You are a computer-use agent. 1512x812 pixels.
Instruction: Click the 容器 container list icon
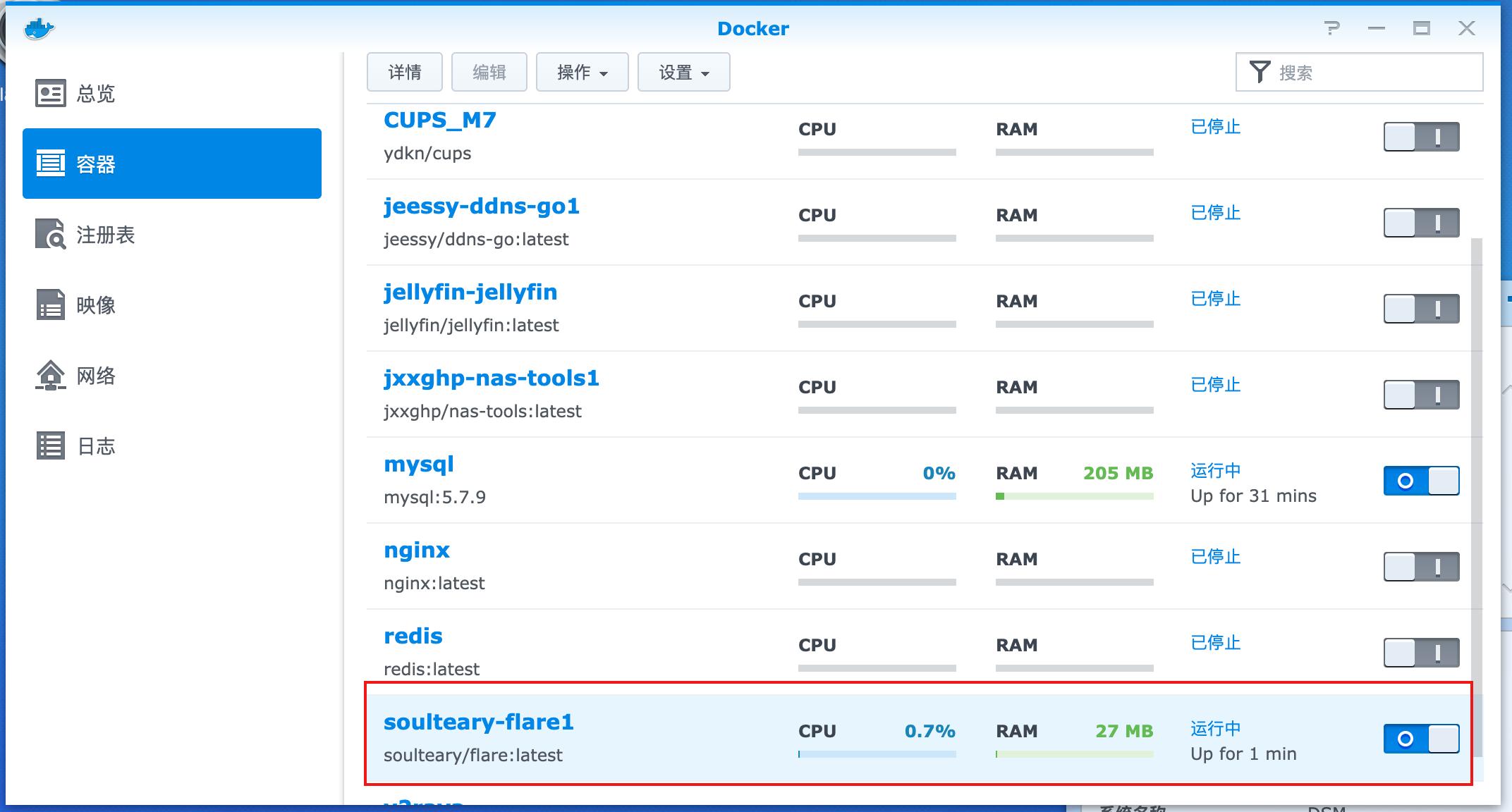pos(51,164)
